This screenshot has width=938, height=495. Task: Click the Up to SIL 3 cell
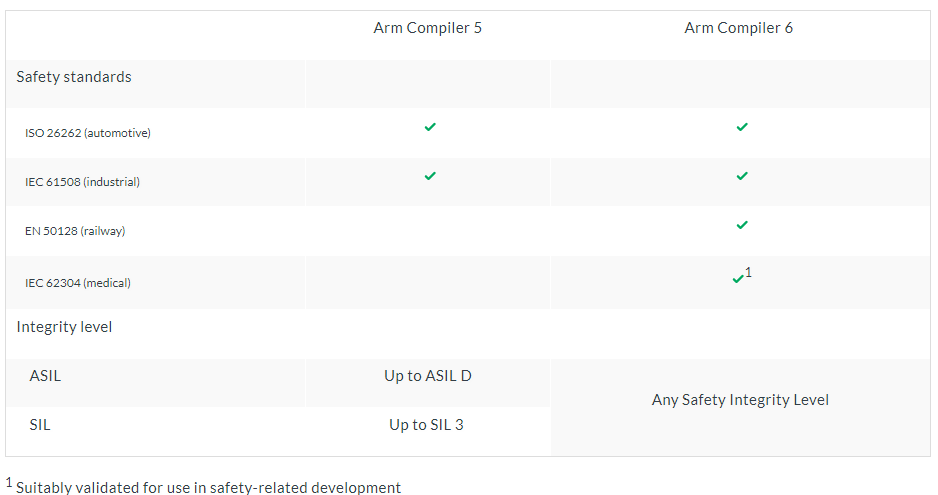click(426, 425)
